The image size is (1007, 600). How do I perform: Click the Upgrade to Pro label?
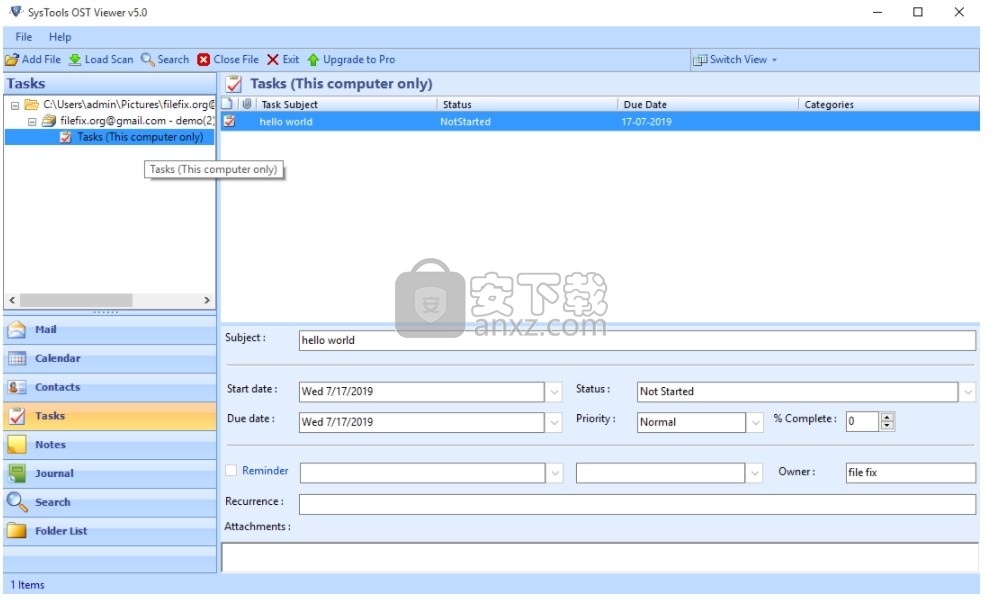coord(359,60)
